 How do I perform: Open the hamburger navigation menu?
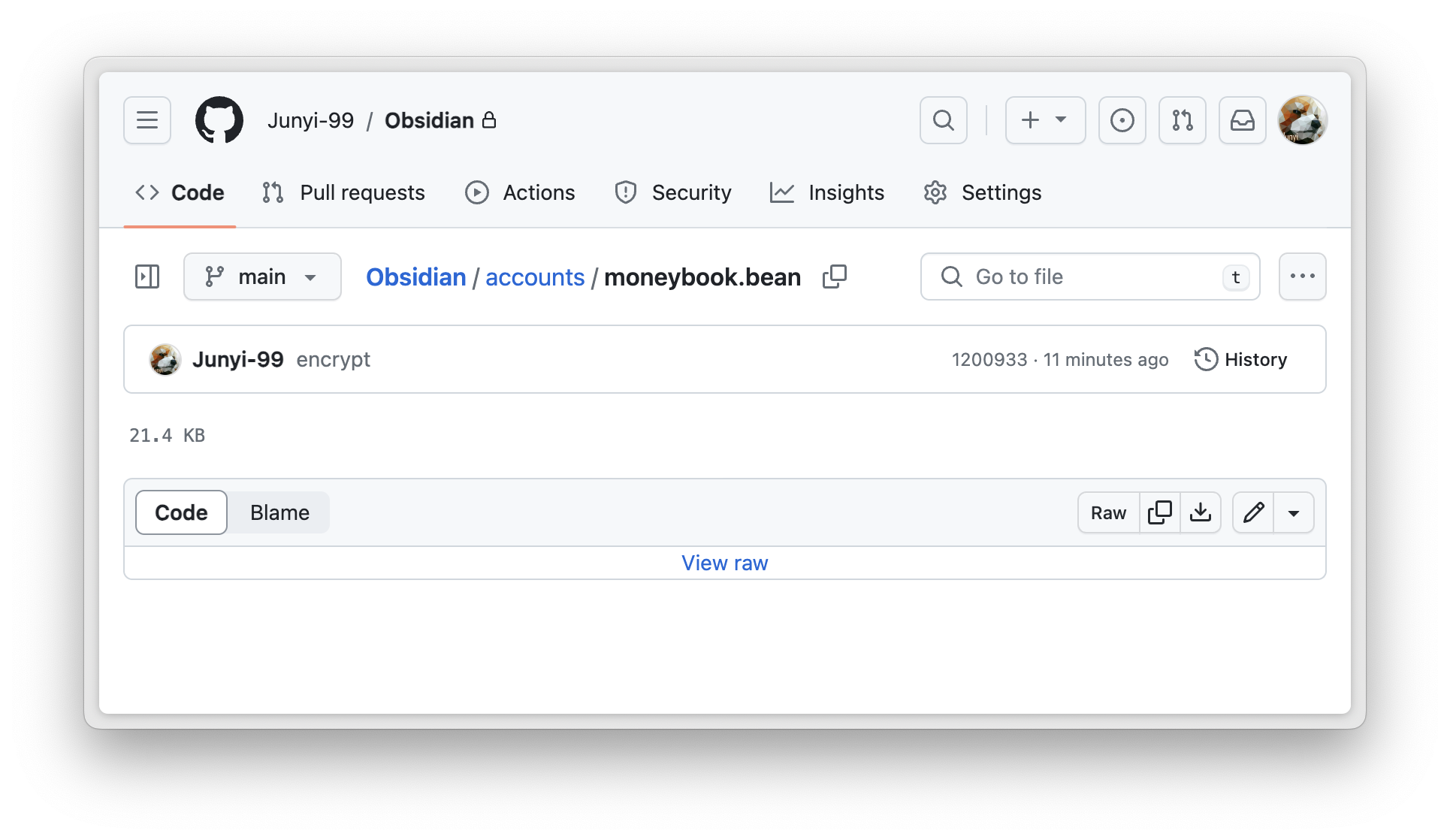147,120
